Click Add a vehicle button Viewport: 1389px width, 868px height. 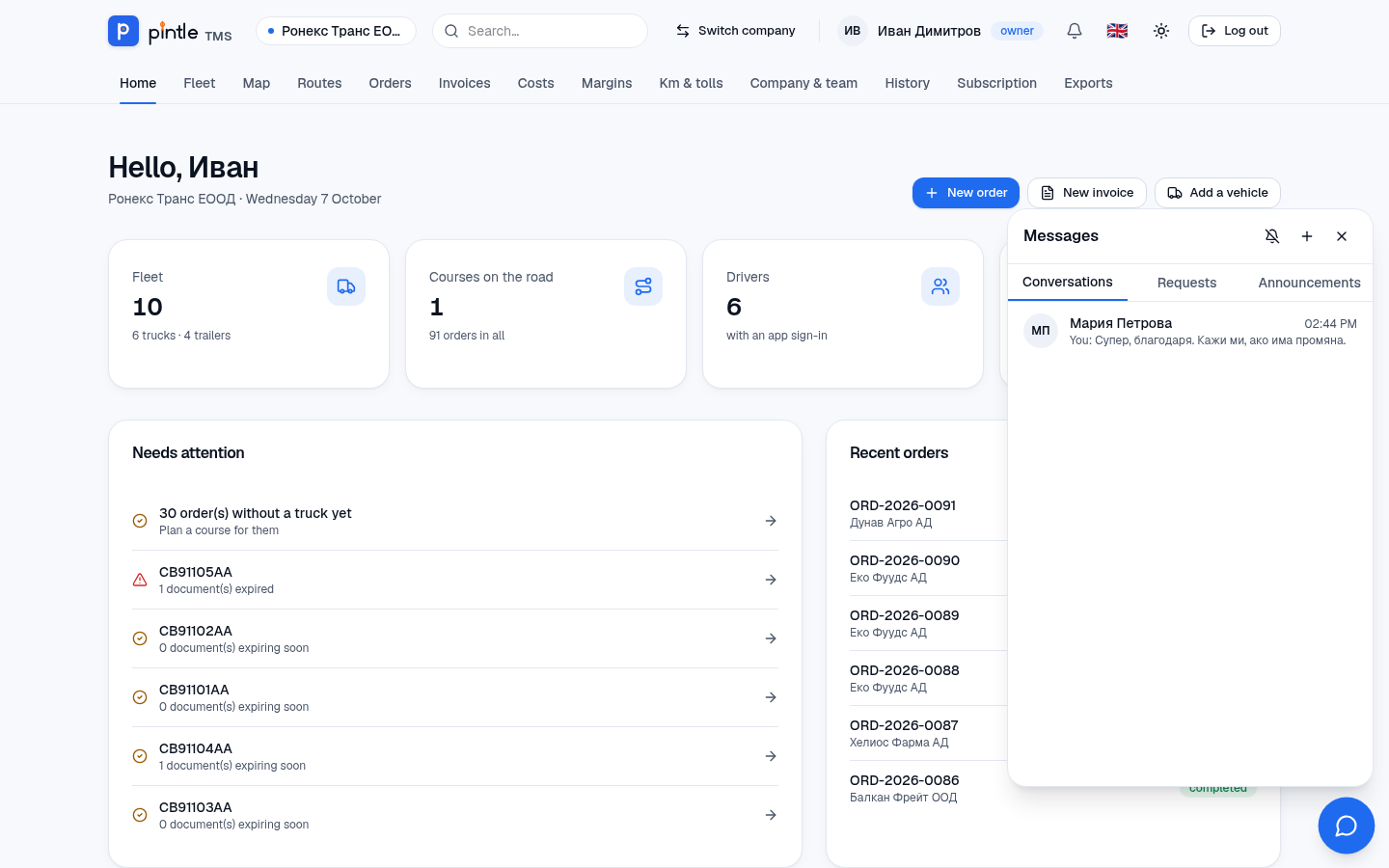[1217, 193]
